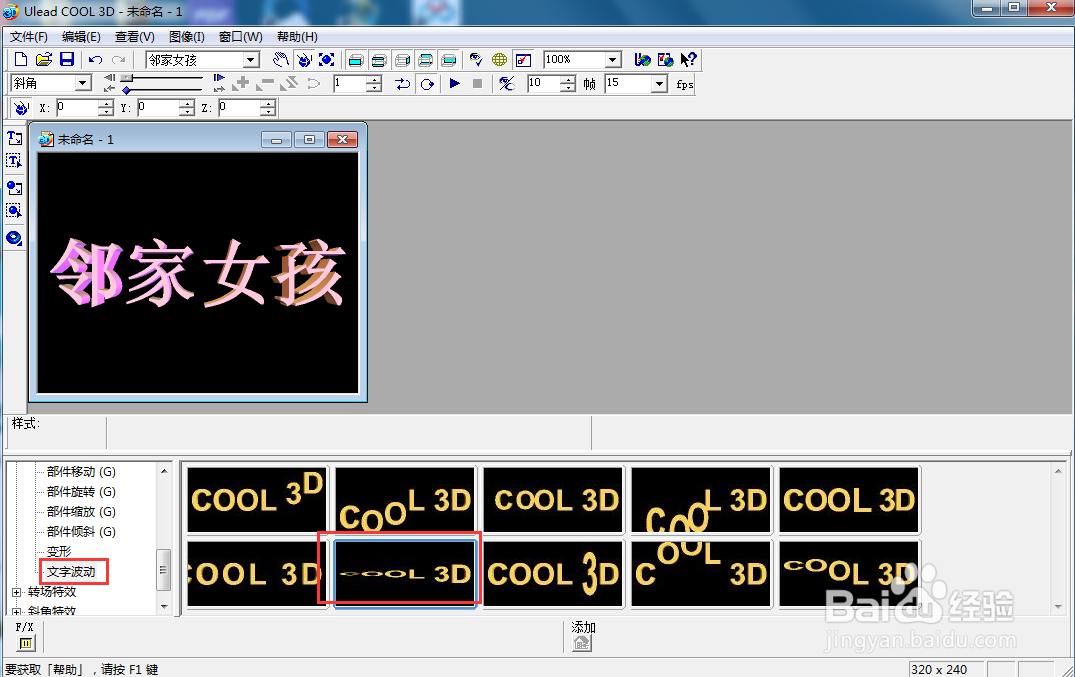Click the yellow globe icon

point(500,60)
